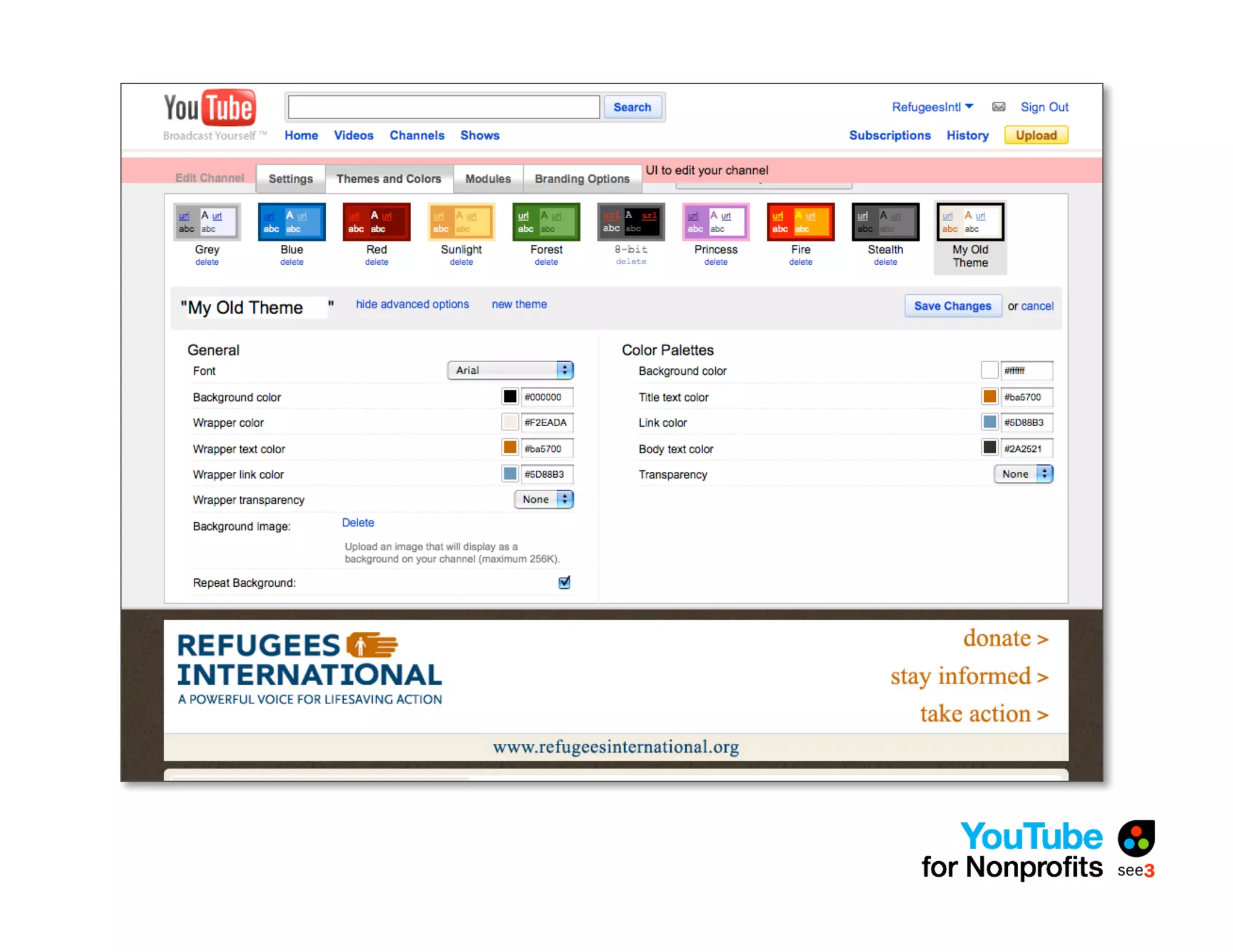Click the hide advanced options link

click(x=412, y=304)
